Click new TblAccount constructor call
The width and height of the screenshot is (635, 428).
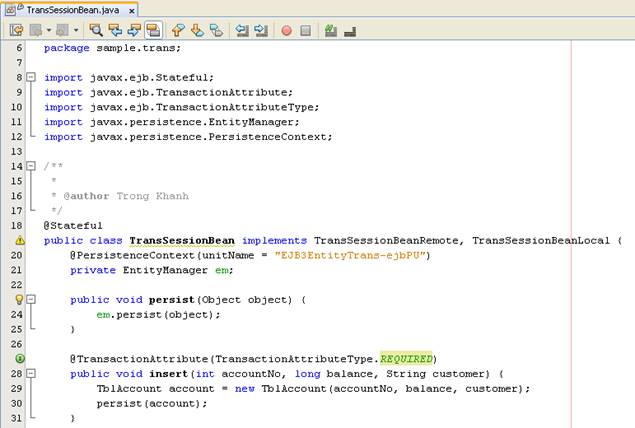coord(382,389)
